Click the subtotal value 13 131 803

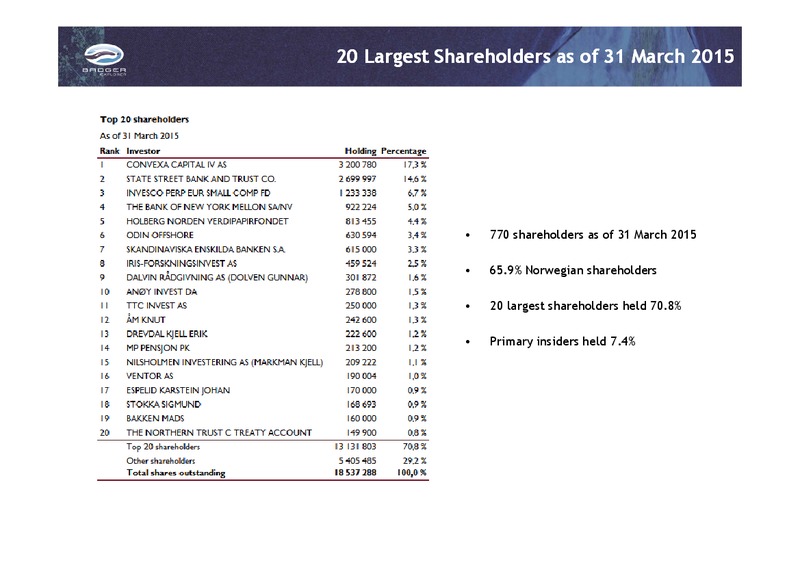click(355, 447)
